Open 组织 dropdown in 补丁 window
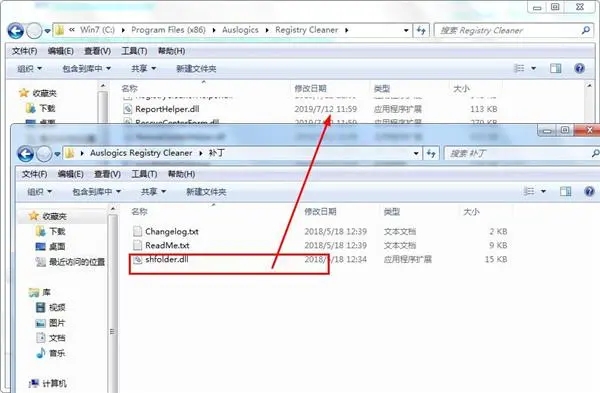This screenshot has width=600, height=393. click(39, 192)
